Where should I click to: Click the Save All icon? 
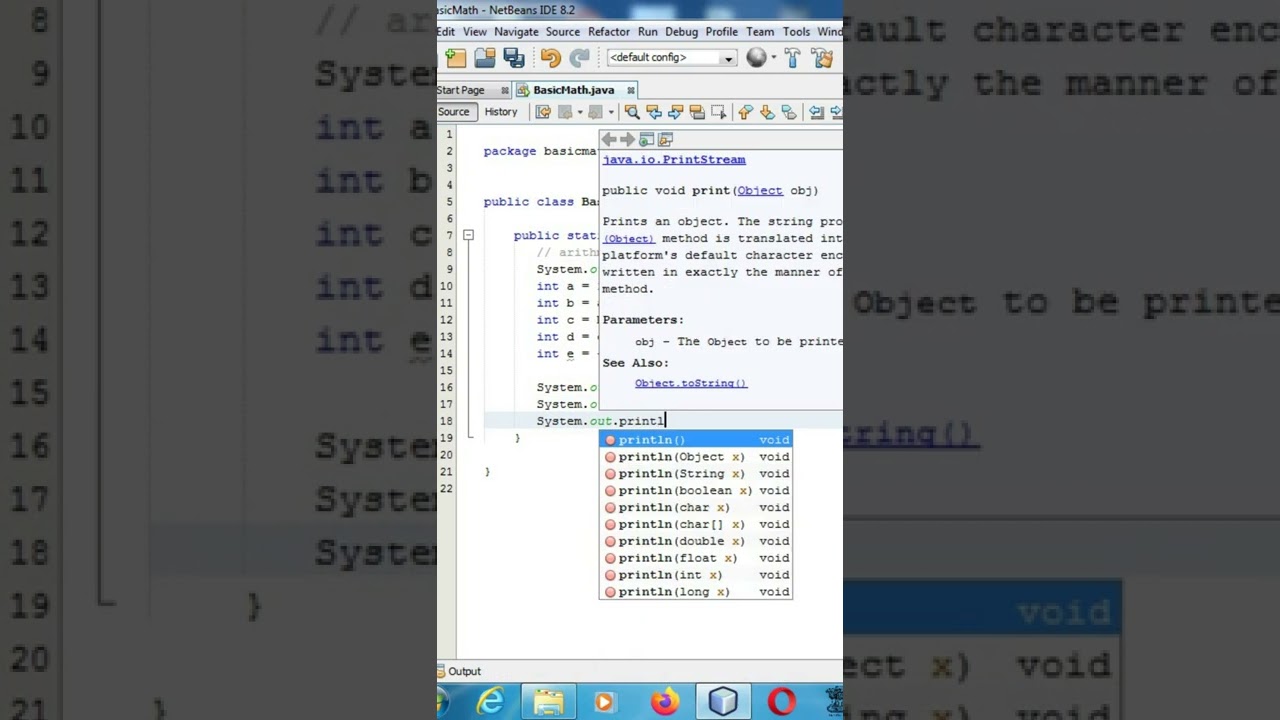pos(514,58)
